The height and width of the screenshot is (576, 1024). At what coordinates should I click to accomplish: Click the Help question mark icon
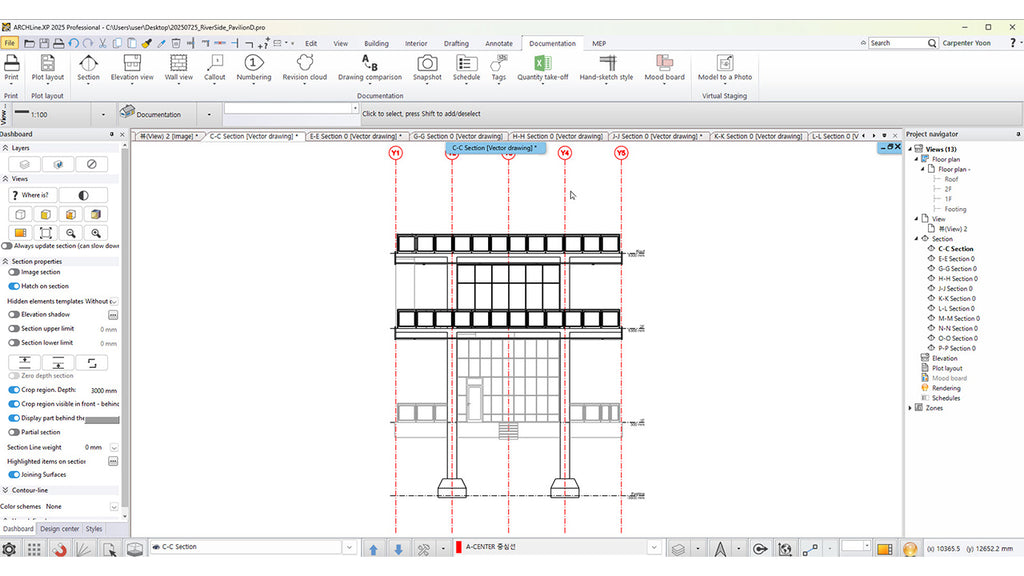1012,43
